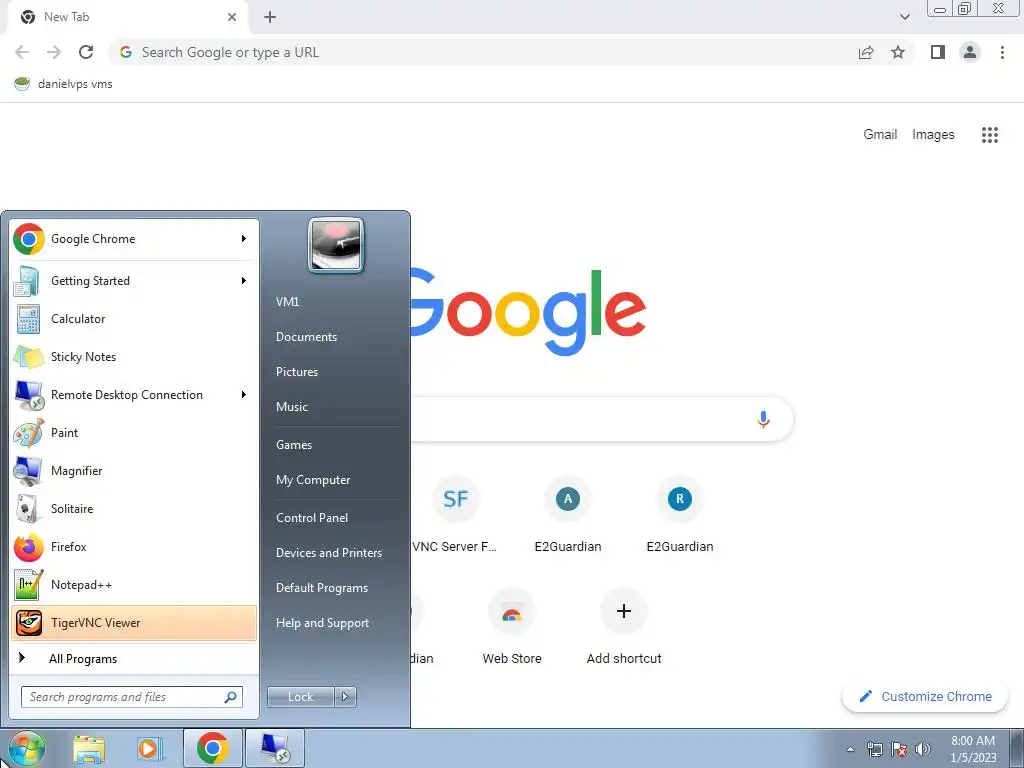The width and height of the screenshot is (1024, 768).
Task: Open Remote Desktop taskbar icon
Action: [274, 748]
